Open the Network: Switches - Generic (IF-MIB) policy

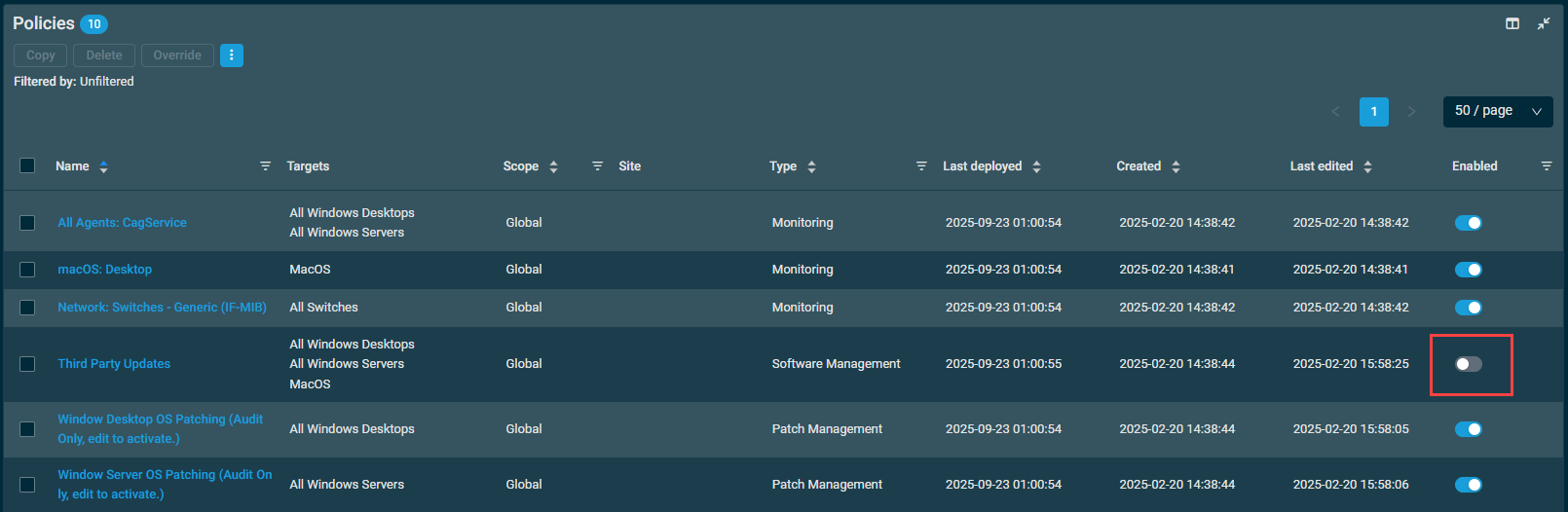(x=162, y=308)
